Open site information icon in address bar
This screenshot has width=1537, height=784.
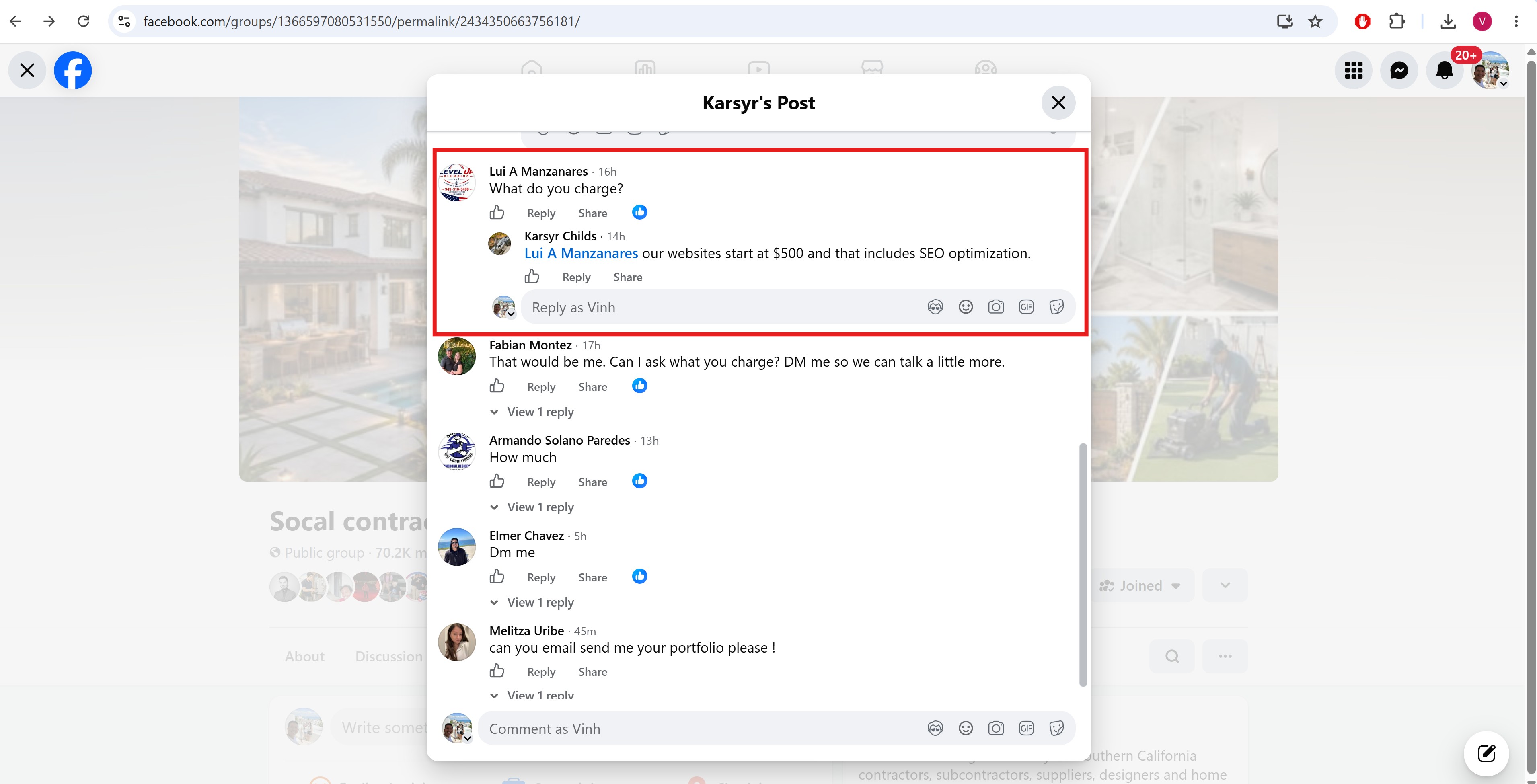(124, 21)
